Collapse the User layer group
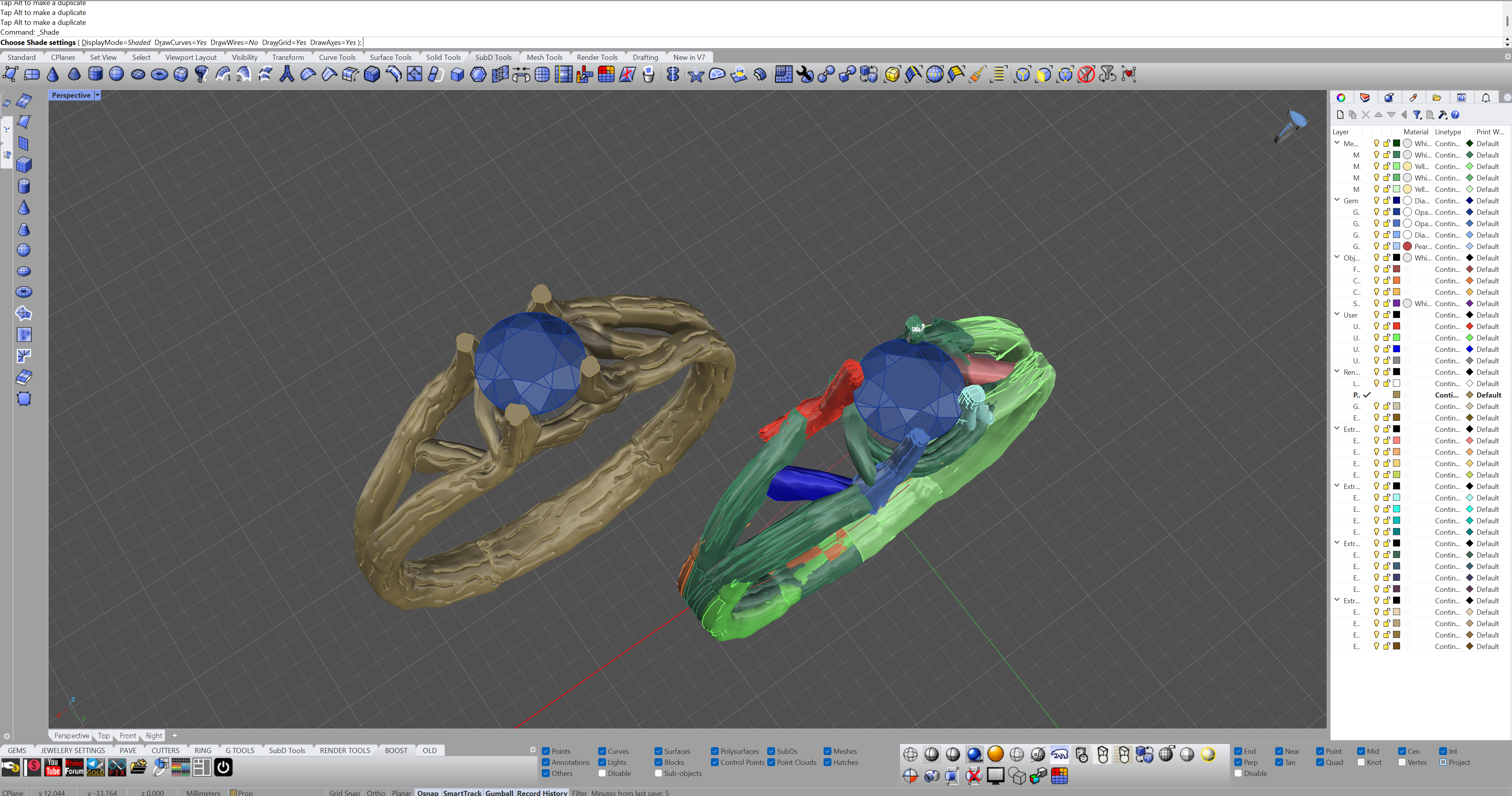The height and width of the screenshot is (796, 1512). point(1337,314)
